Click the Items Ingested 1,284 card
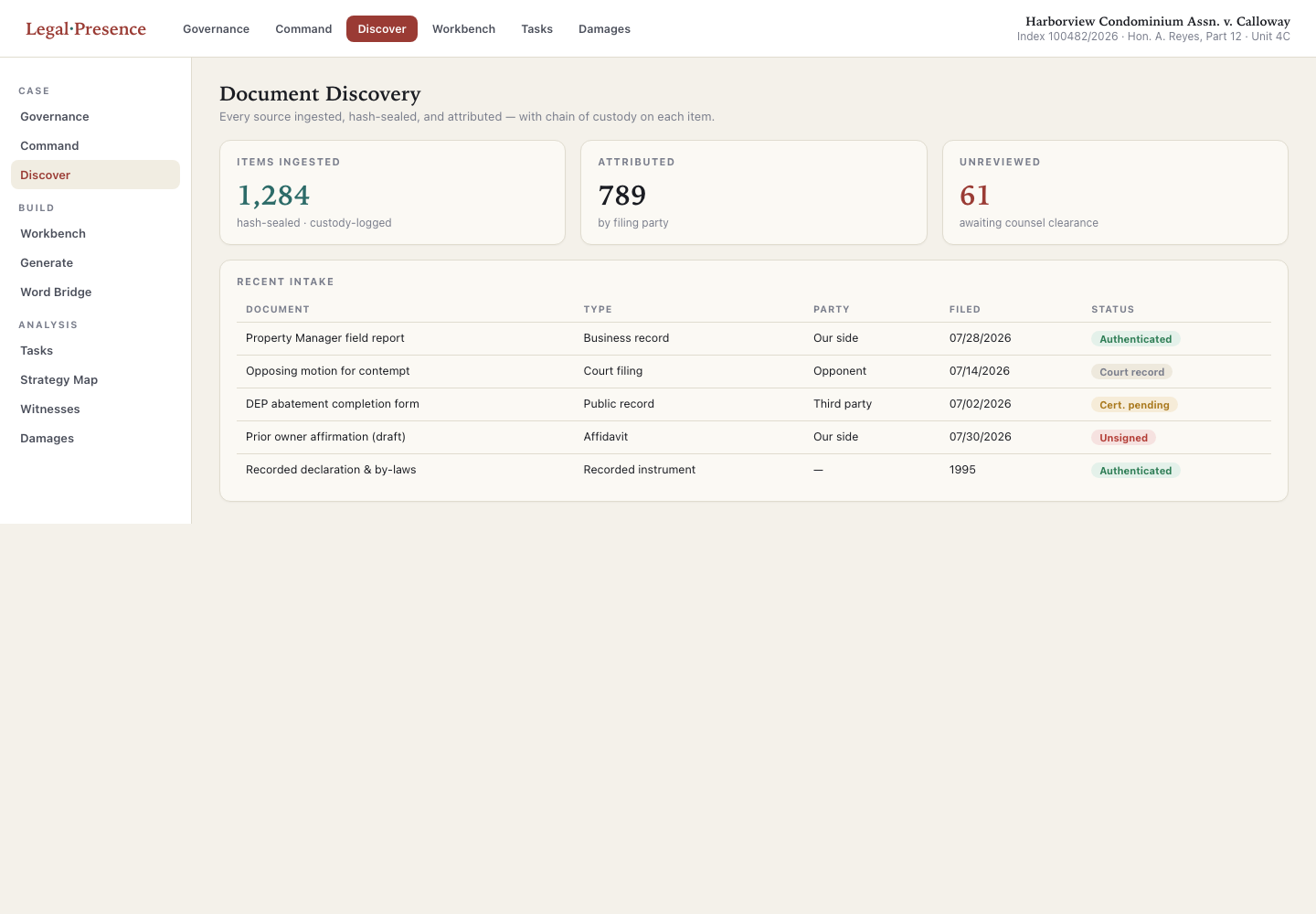Viewport: 1316px width, 914px height. (392, 192)
